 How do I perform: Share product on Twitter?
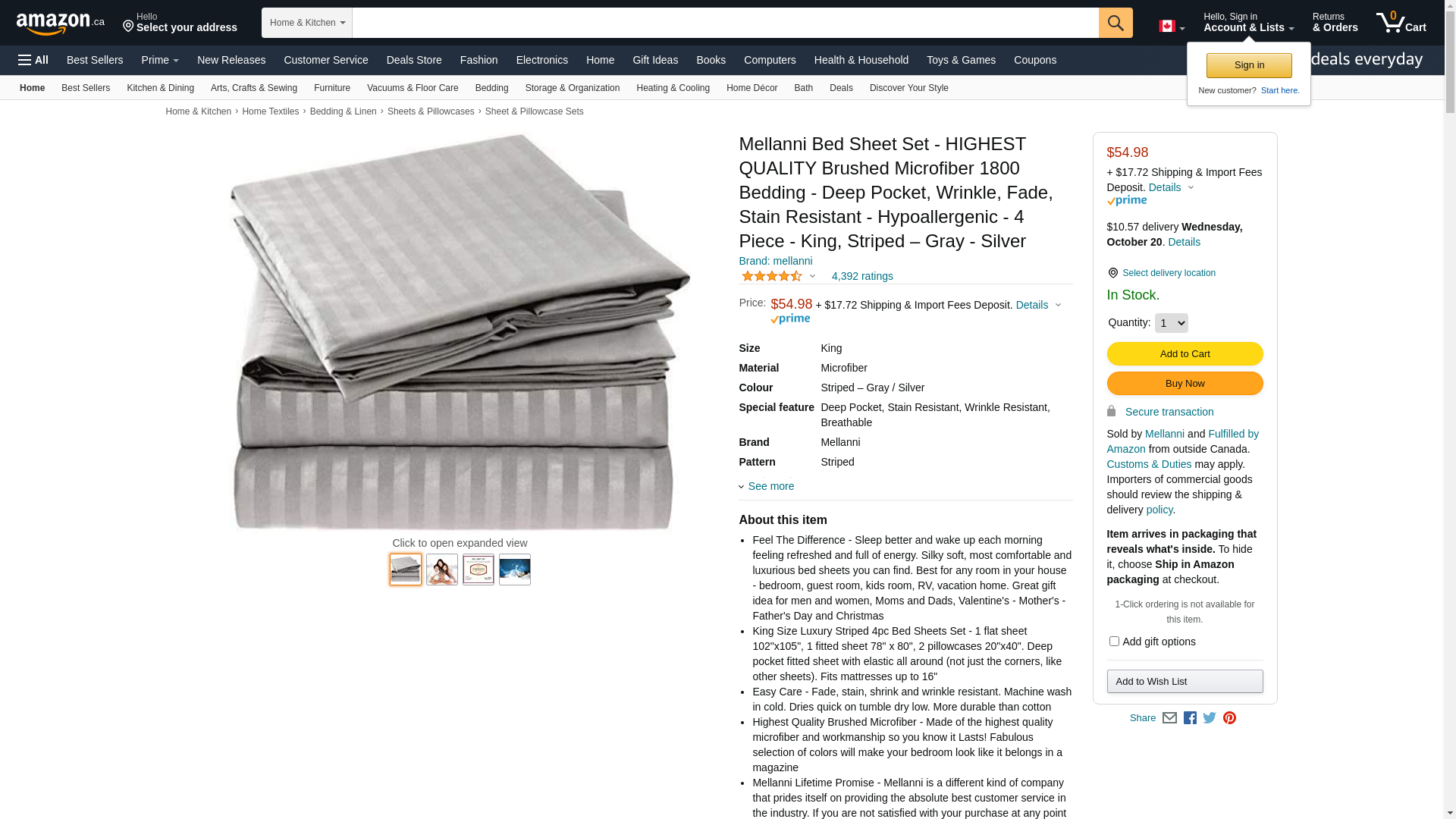tap(1210, 718)
